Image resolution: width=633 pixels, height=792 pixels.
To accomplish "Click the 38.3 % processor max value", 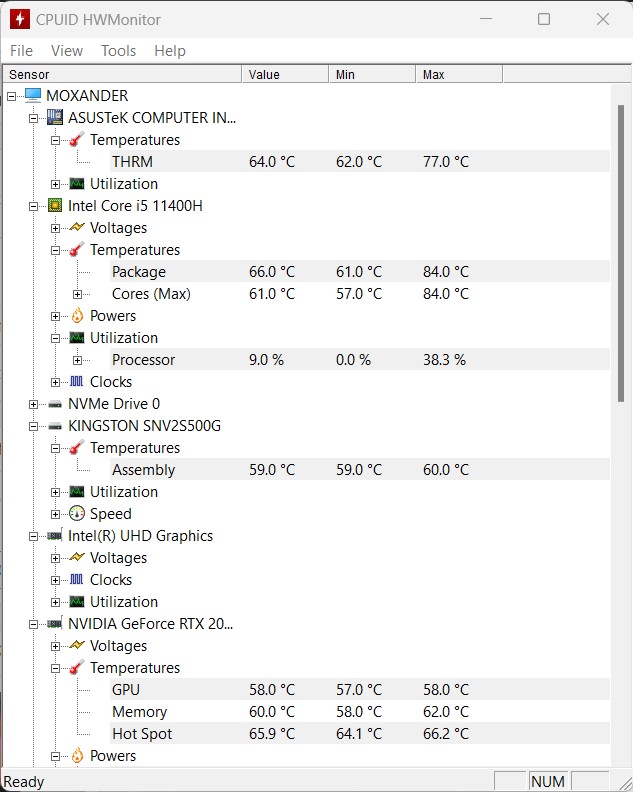I will pos(444,360).
